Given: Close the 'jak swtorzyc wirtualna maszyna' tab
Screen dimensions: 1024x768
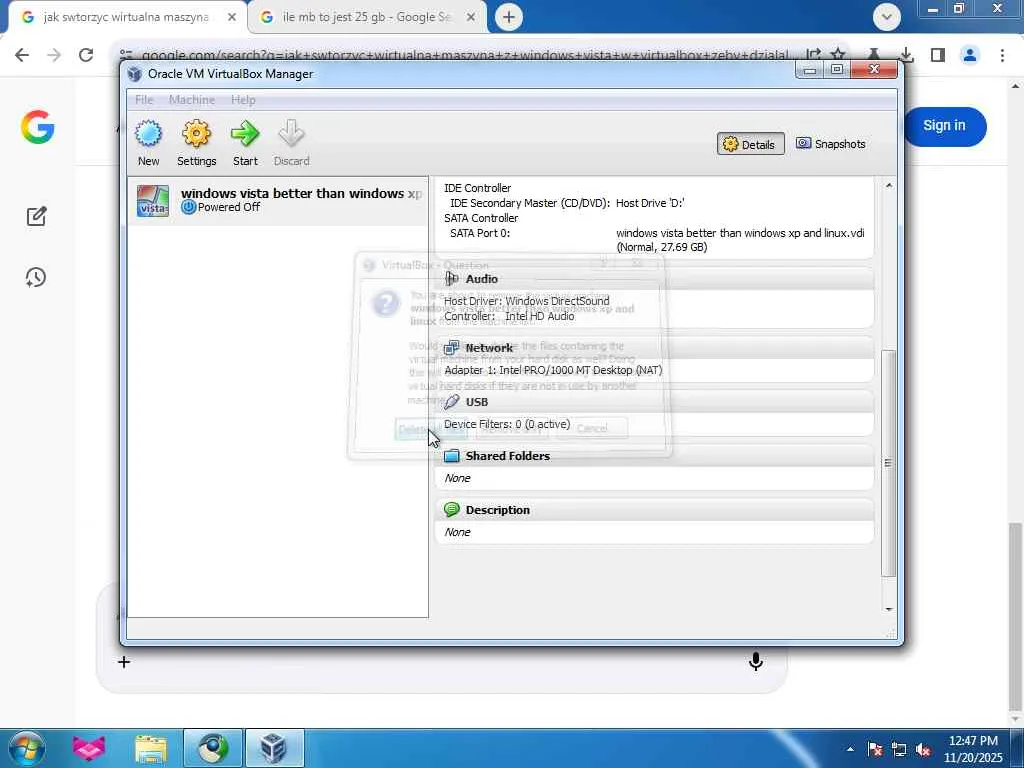Looking at the screenshot, I should (232, 18).
